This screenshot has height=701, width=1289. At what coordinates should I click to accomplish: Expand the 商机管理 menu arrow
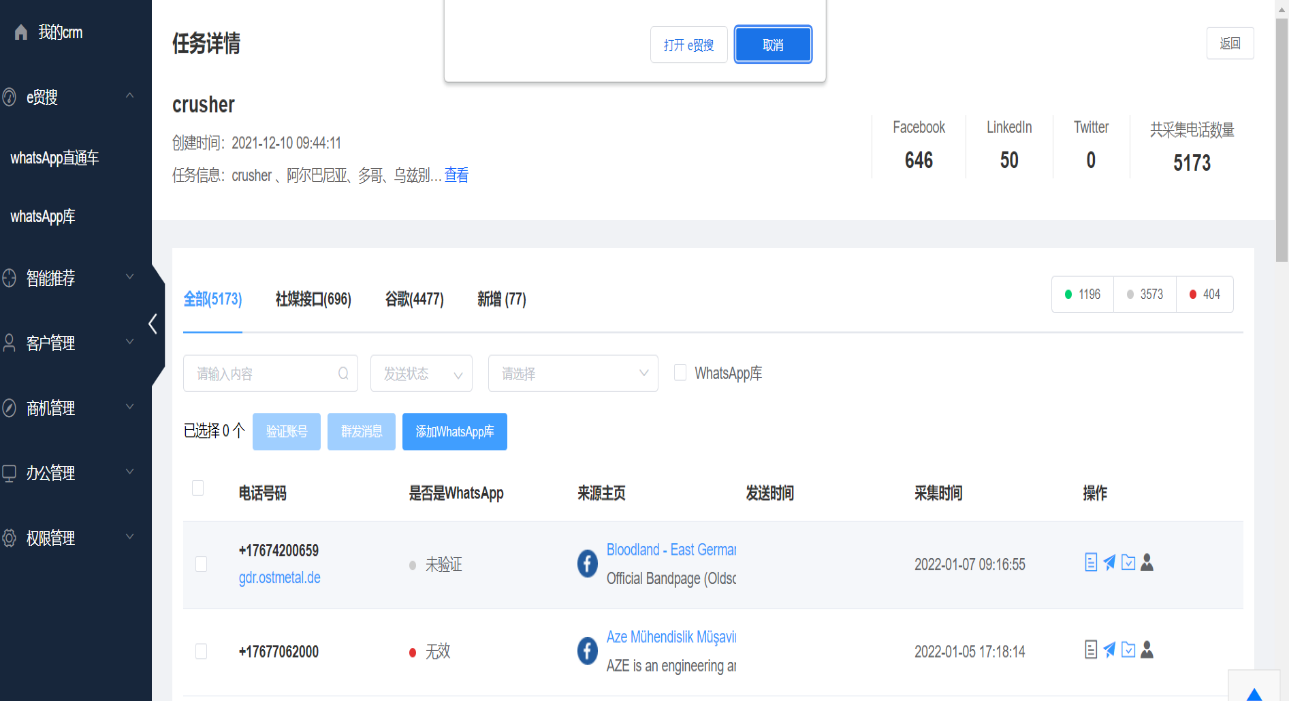[x=130, y=407]
